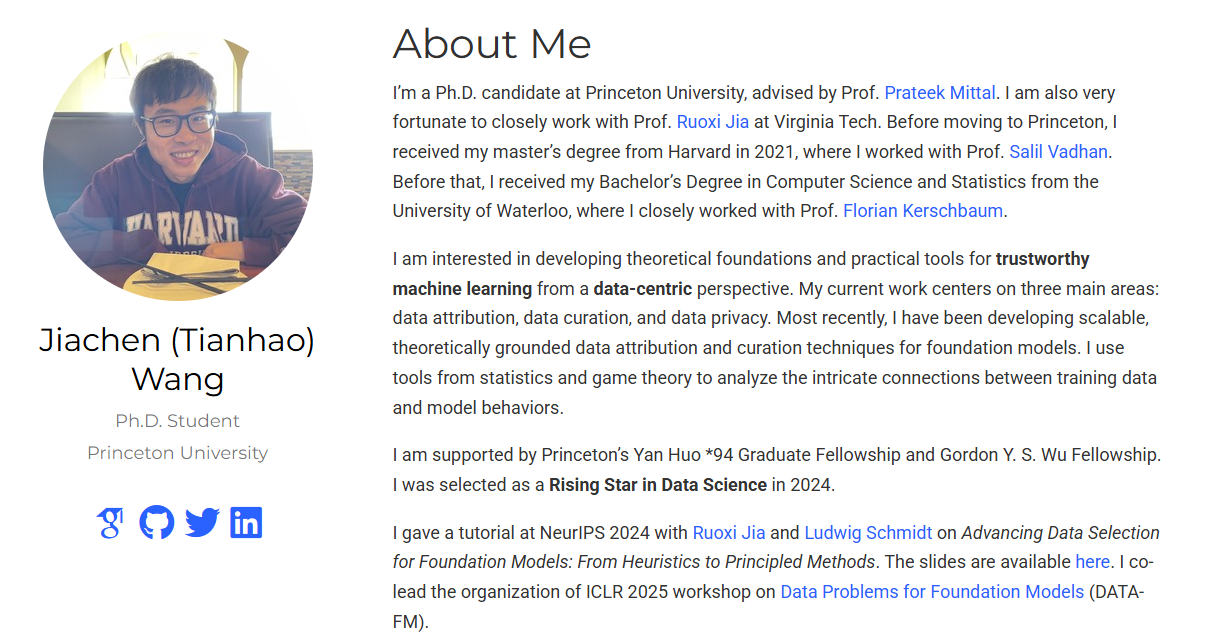Click the 'About Me' heading

[492, 44]
